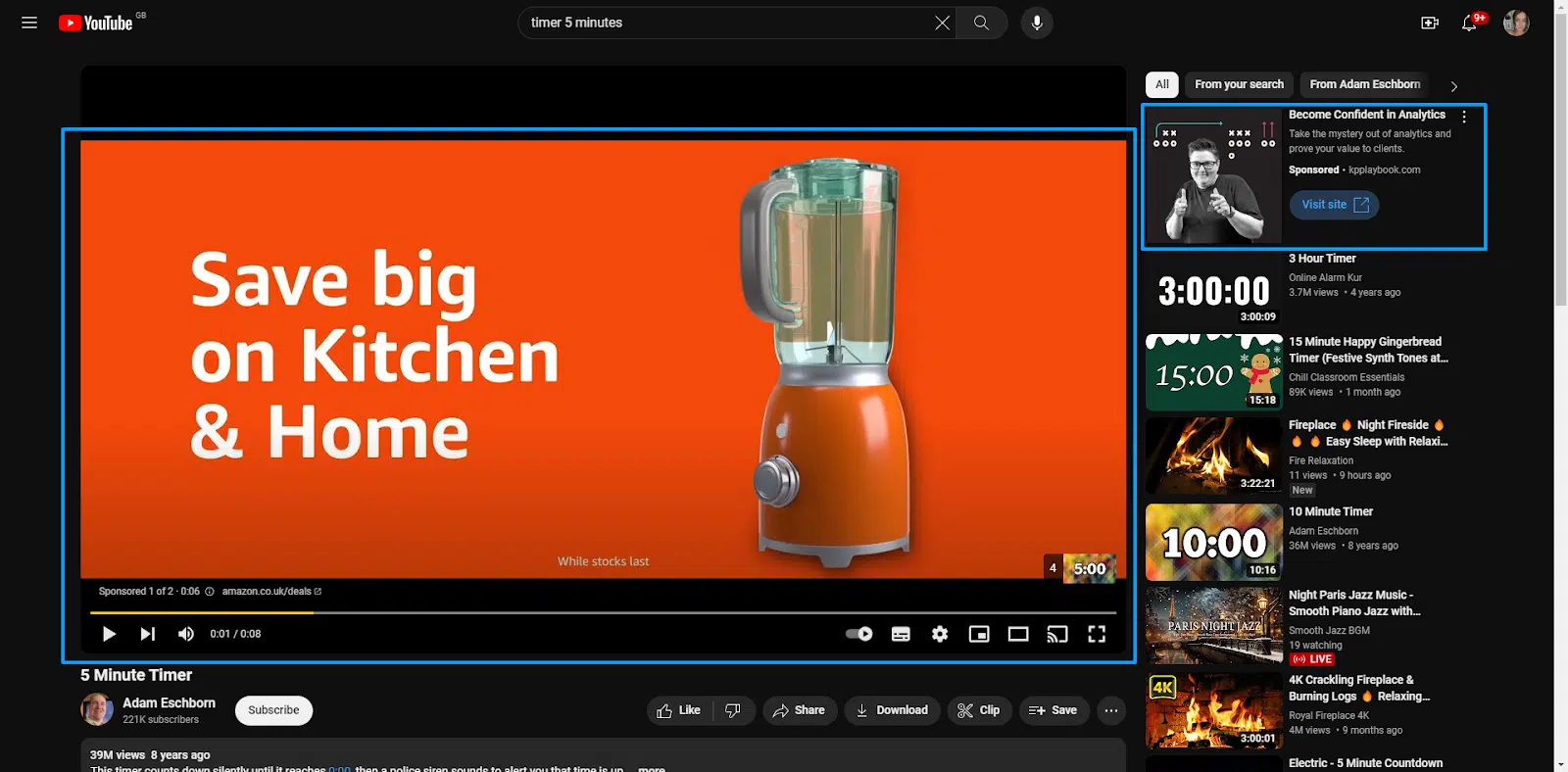Screen dimensions: 1568x772
Task: Open the amazon.co.uk/deals ad link
Action: point(271,592)
